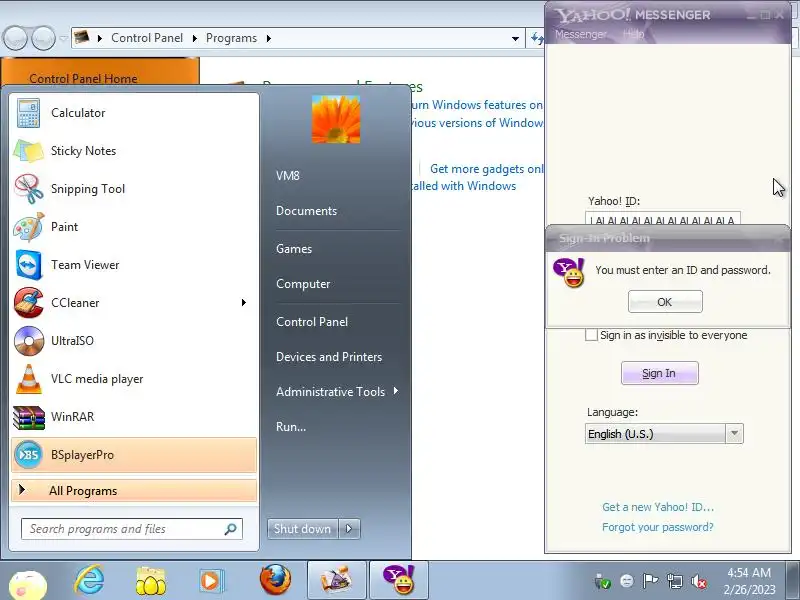Image resolution: width=800 pixels, height=600 pixels.
Task: Click the taskbar clock and date
Action: pos(749,581)
